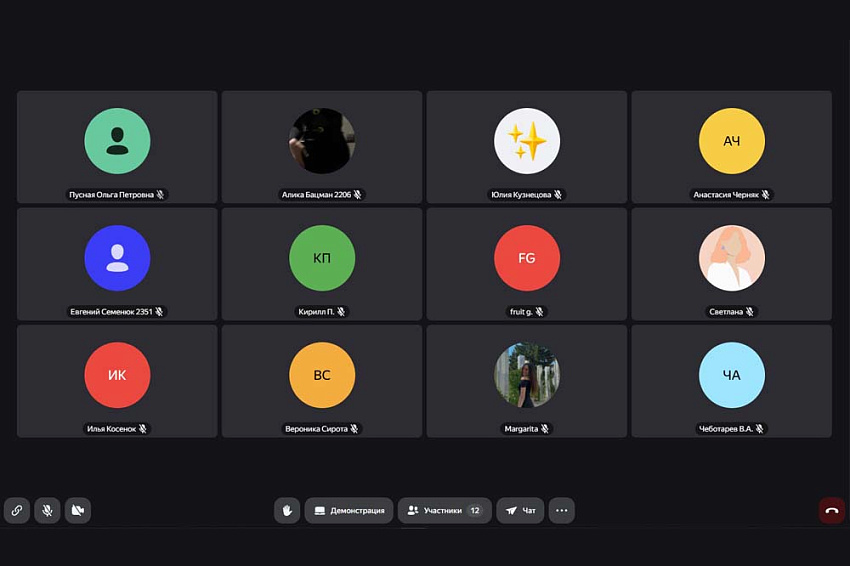The image size is (850, 566).
Task: Click Евгений Семенюк's blue person avatar
Action: pyautogui.click(x=117, y=258)
